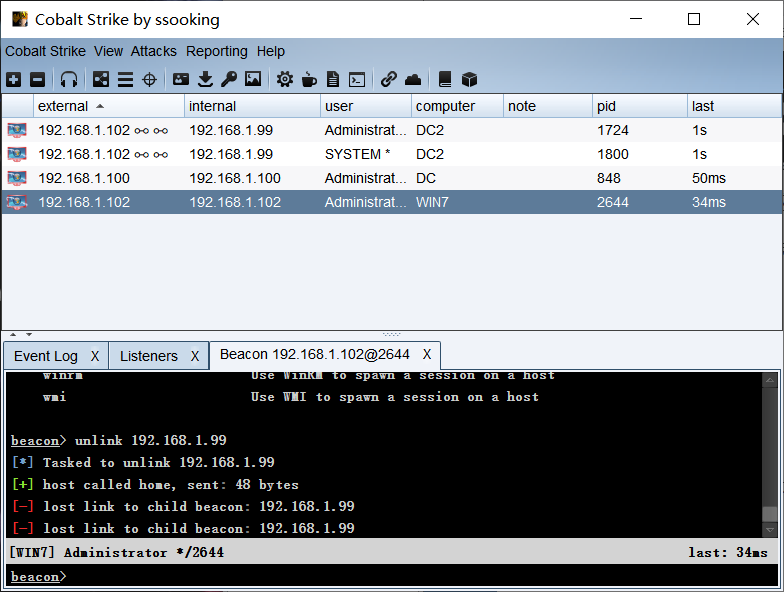Sort by the user column header
Viewport: 784px width, 592px height.
366,106
